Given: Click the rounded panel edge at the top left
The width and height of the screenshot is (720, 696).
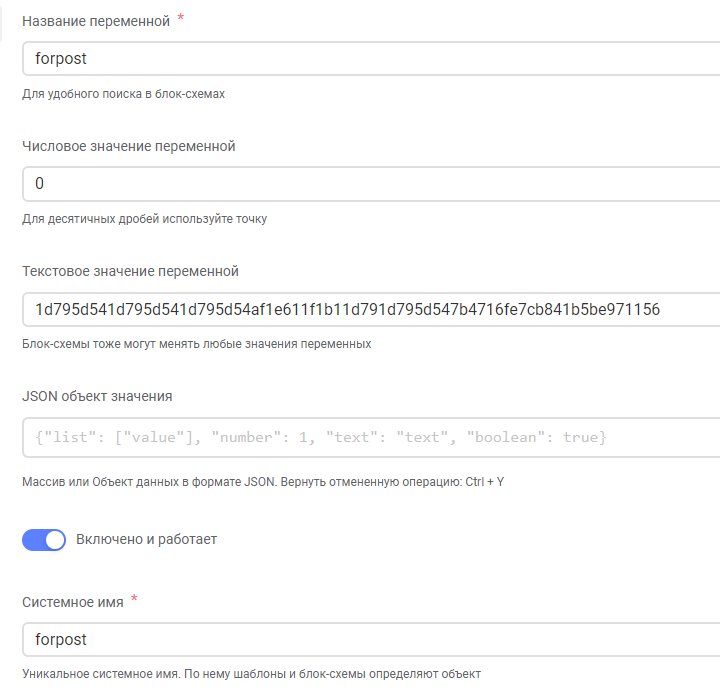Looking at the screenshot, I should (x=1, y=23).
